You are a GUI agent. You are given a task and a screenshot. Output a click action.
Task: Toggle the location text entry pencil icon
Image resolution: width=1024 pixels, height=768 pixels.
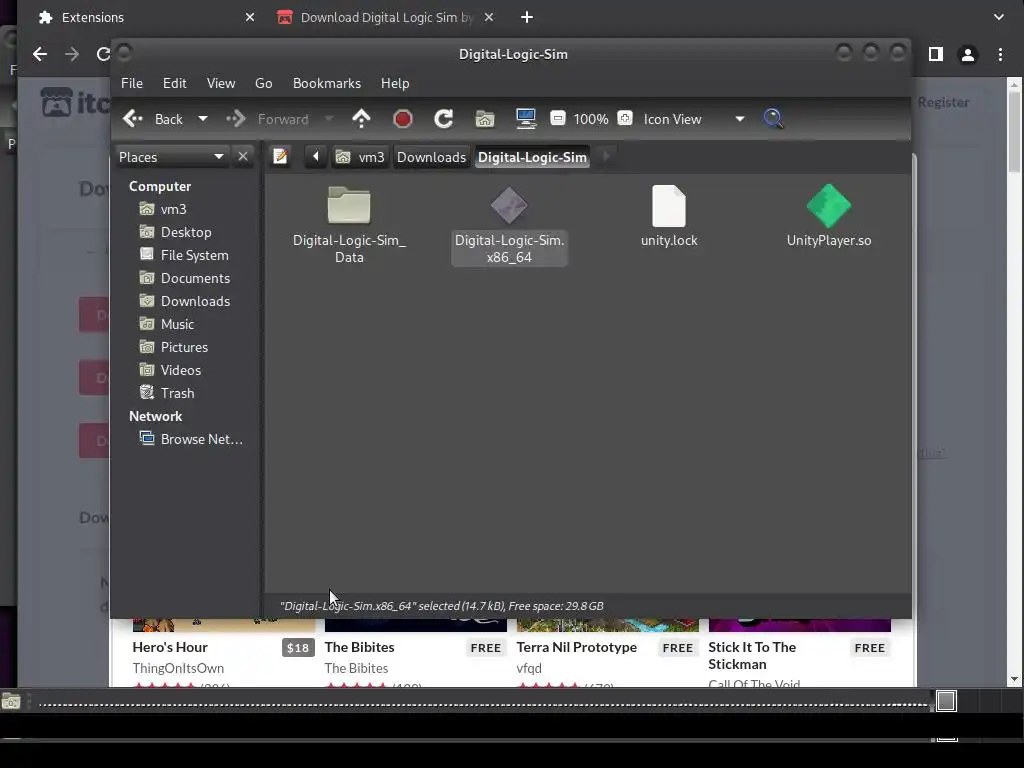281,156
